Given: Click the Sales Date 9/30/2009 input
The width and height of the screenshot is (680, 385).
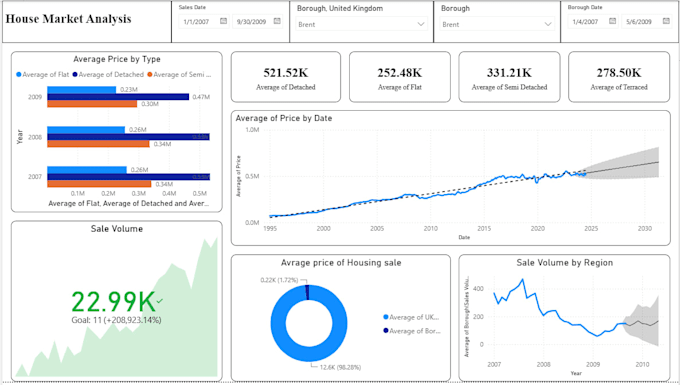Looking at the screenshot, I should click(x=258, y=21).
